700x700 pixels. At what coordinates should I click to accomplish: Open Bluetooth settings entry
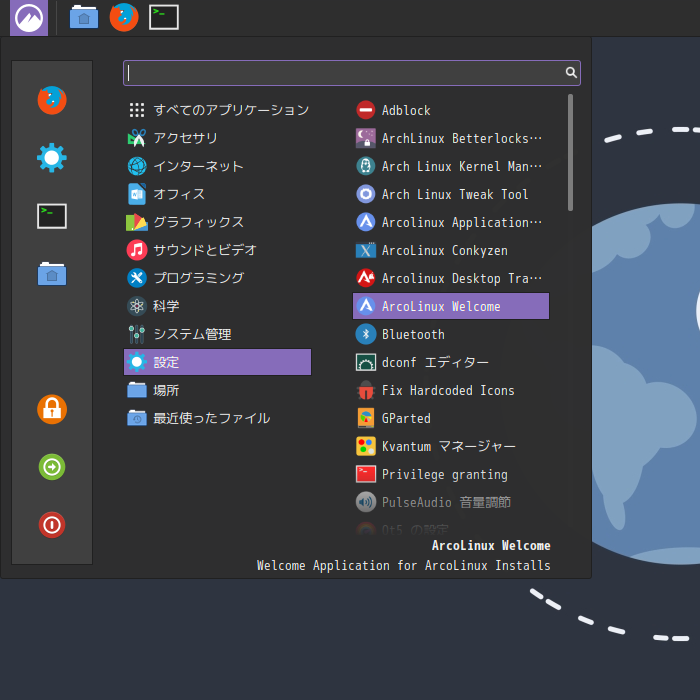click(x=413, y=334)
